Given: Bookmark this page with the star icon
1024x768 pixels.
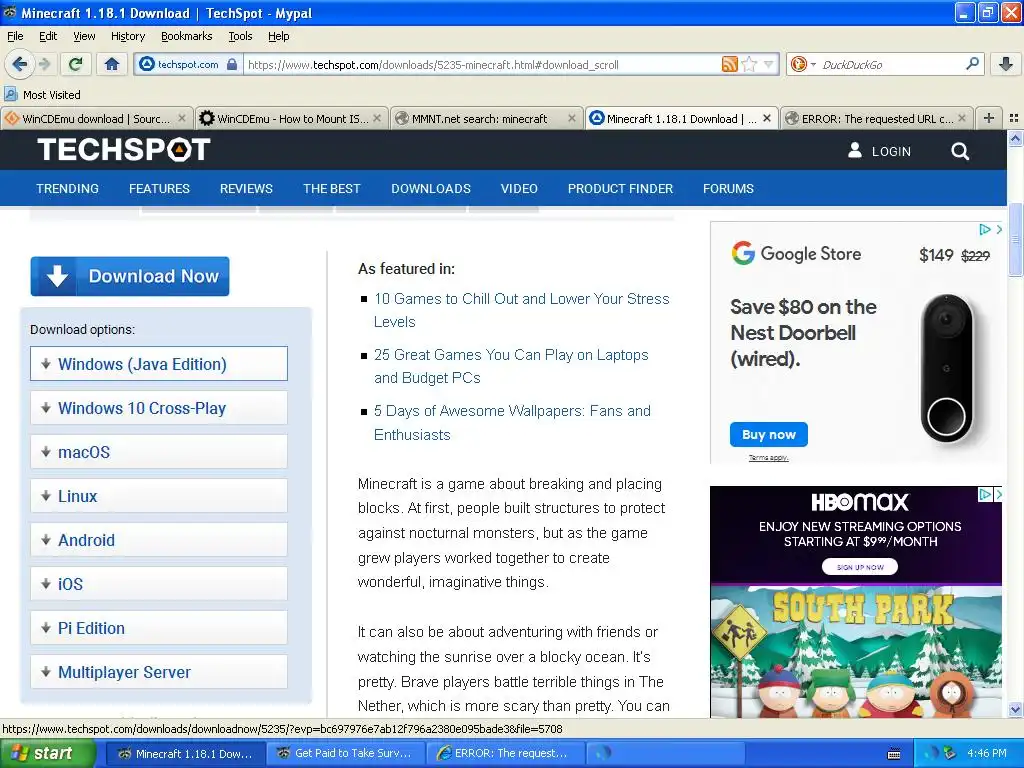Looking at the screenshot, I should click(749, 64).
